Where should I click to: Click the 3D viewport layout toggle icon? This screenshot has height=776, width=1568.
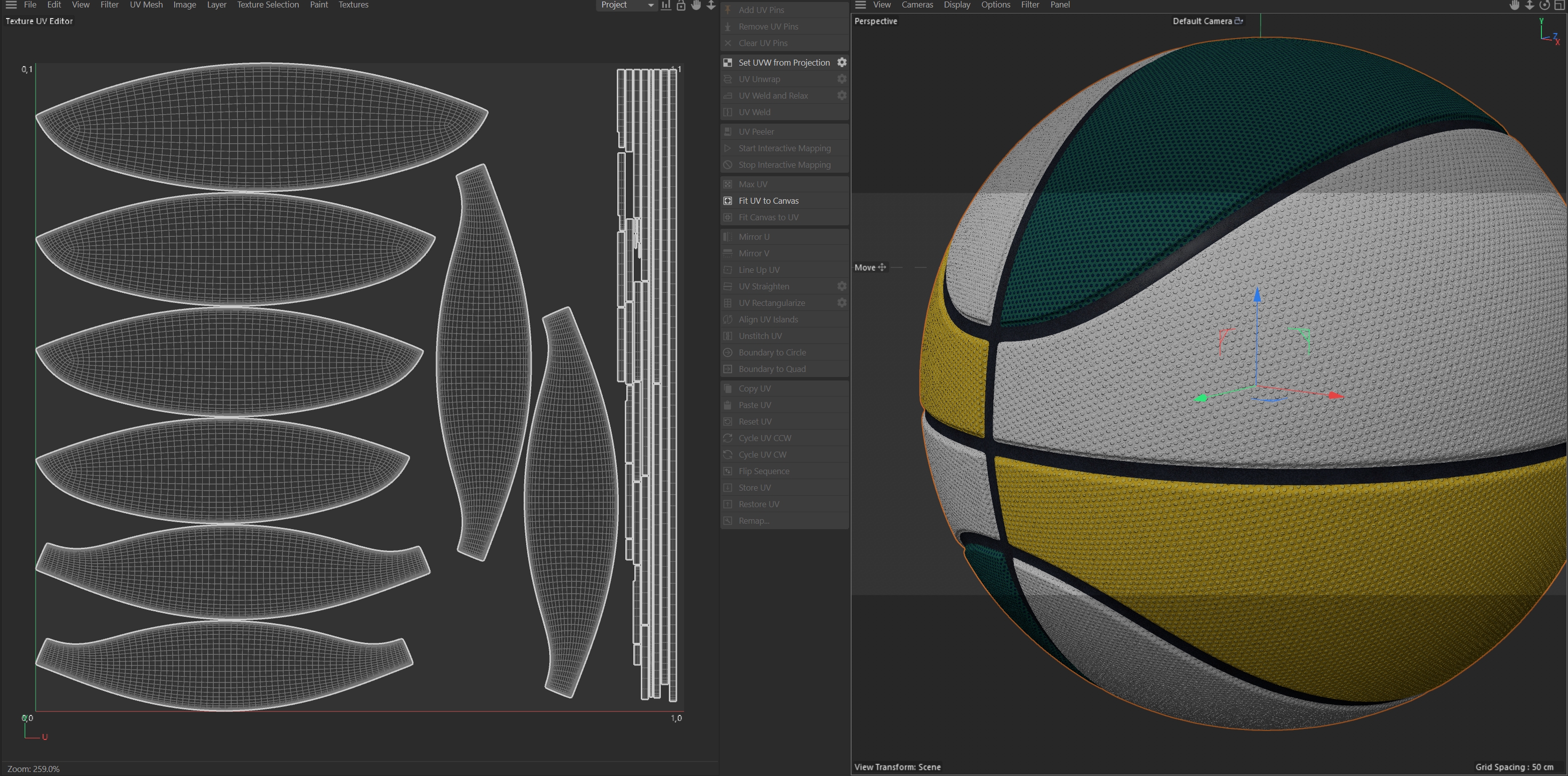click(x=1559, y=5)
